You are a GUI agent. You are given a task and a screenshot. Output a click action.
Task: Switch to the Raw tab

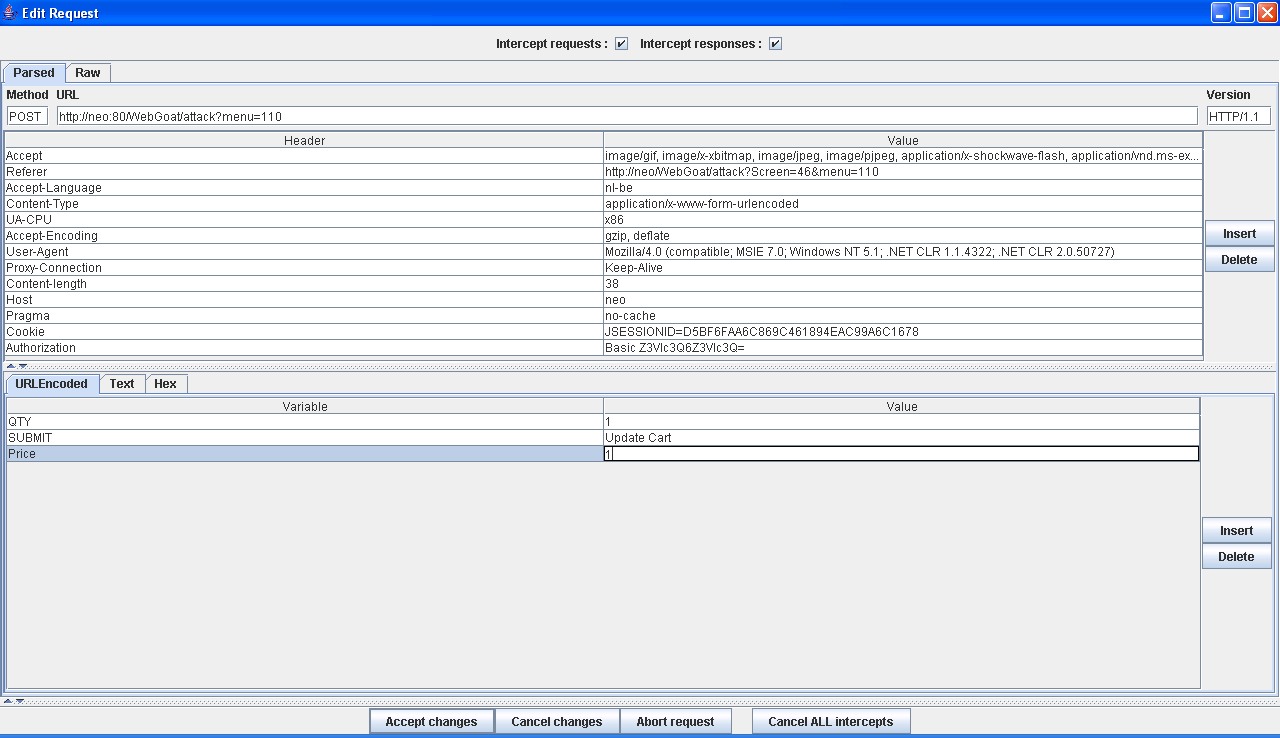click(88, 73)
